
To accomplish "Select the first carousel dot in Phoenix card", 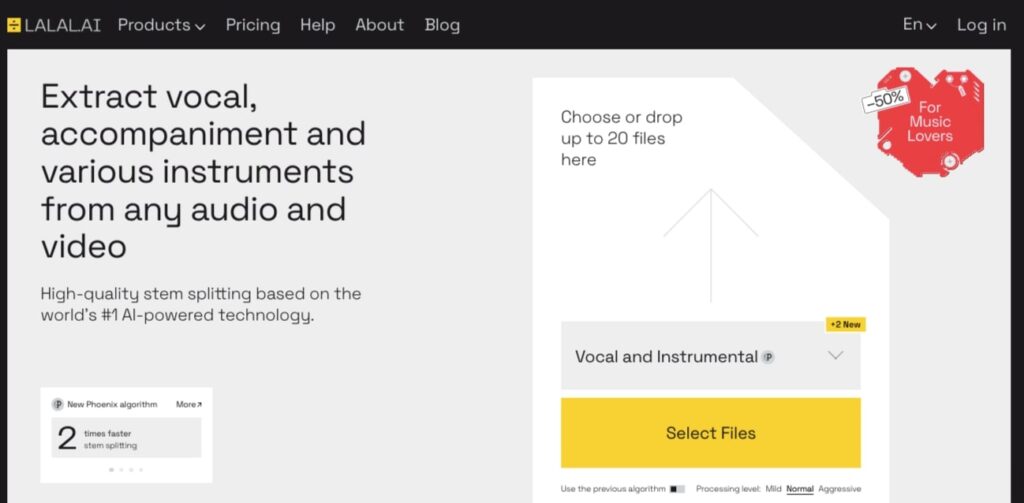I will pos(111,470).
